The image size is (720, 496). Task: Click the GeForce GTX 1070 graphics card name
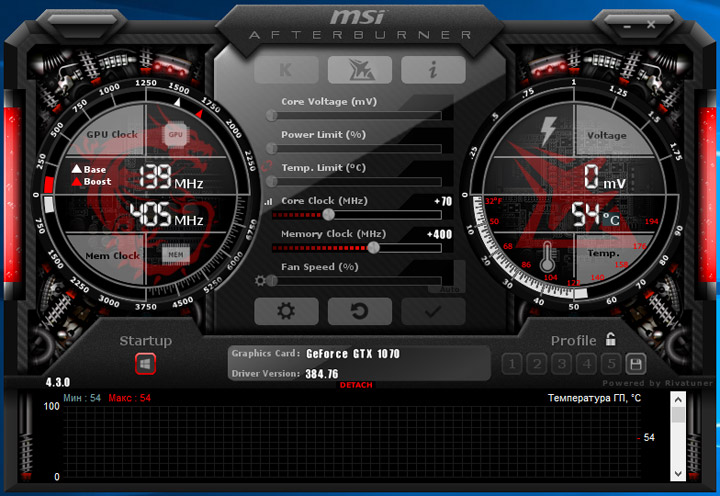[x=353, y=354]
